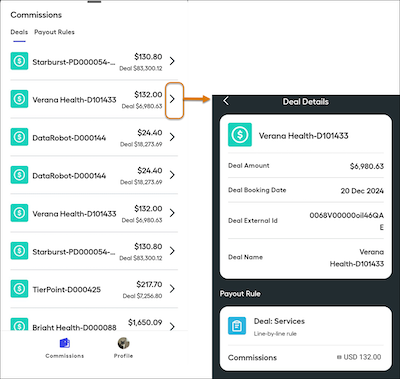Tap the TierPoint-D000425 dollar icon
This screenshot has height=379, width=400.
click(19, 289)
